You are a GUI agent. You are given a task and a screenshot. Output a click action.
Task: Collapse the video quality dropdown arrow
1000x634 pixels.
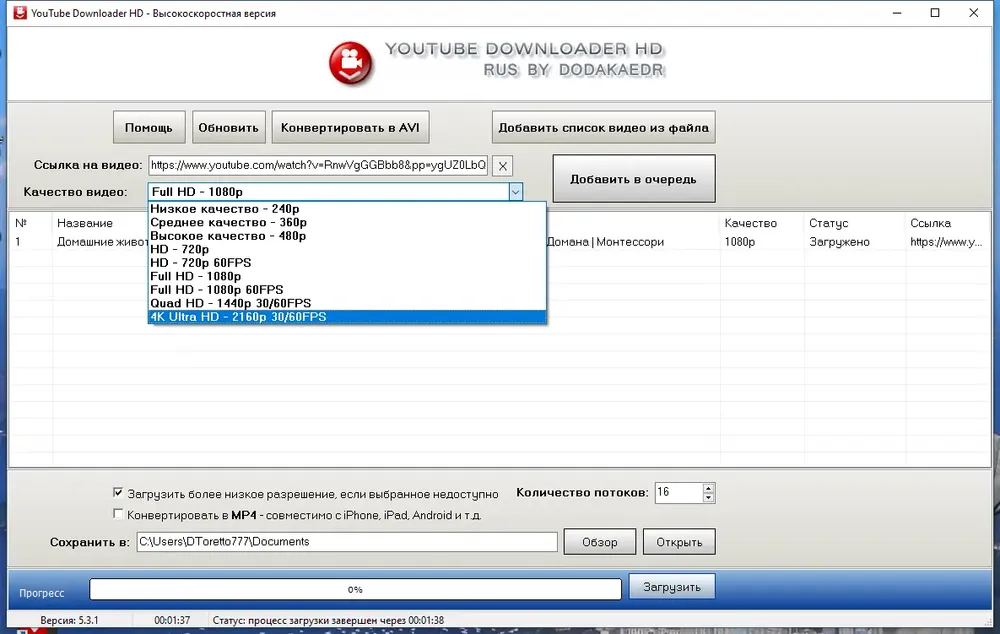(x=515, y=191)
